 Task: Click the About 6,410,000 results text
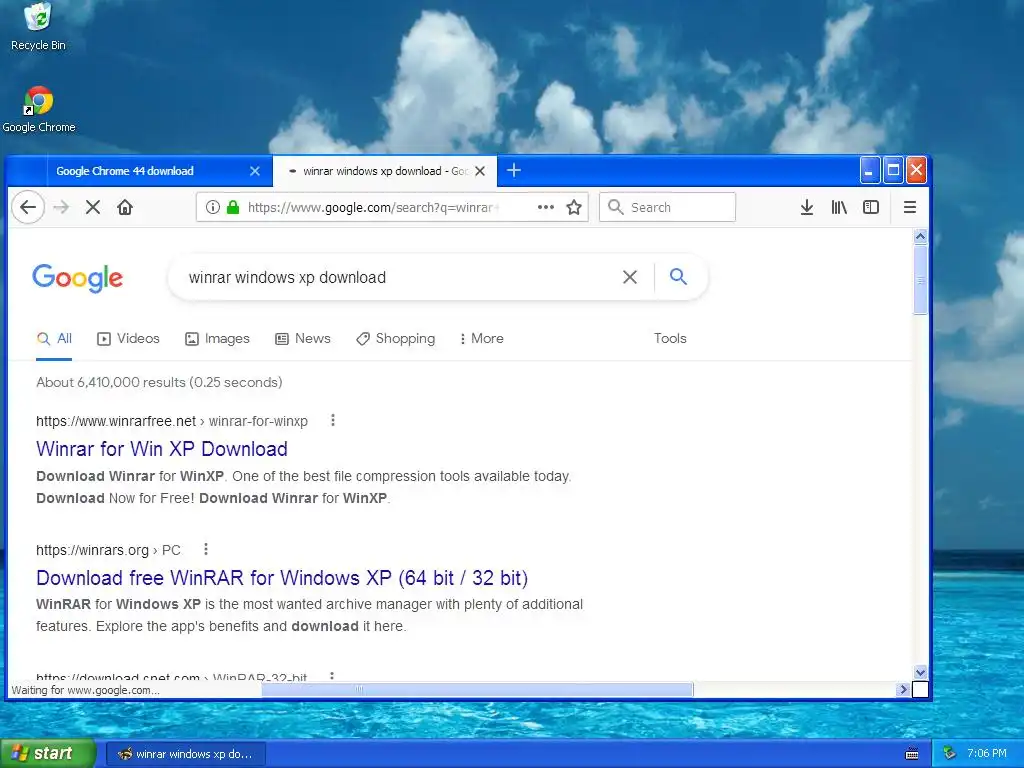(x=159, y=382)
